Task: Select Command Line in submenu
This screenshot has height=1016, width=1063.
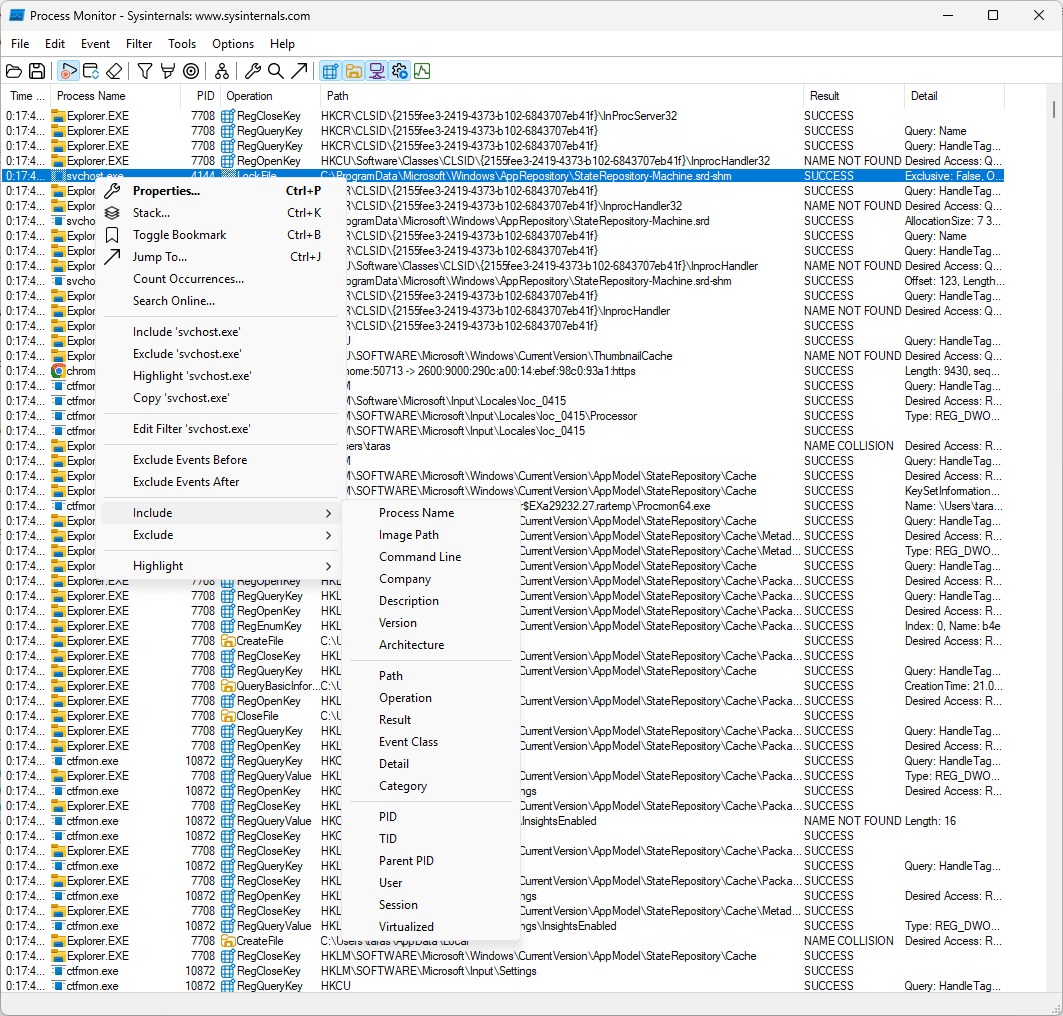Action: pyautogui.click(x=430, y=557)
